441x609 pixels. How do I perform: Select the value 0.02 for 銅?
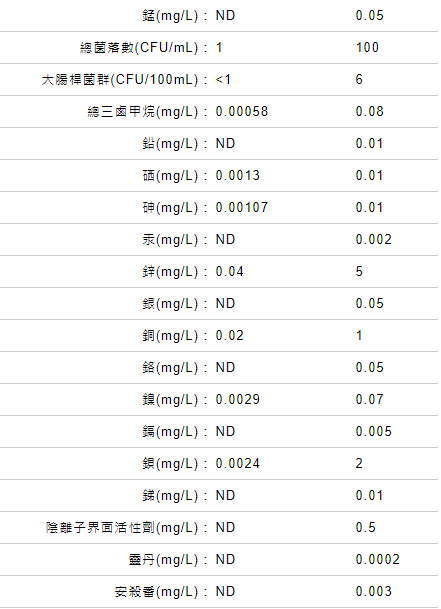pyautogui.click(x=230, y=336)
